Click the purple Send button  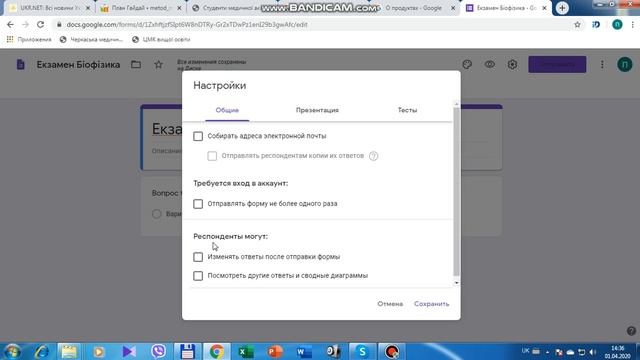point(557,64)
